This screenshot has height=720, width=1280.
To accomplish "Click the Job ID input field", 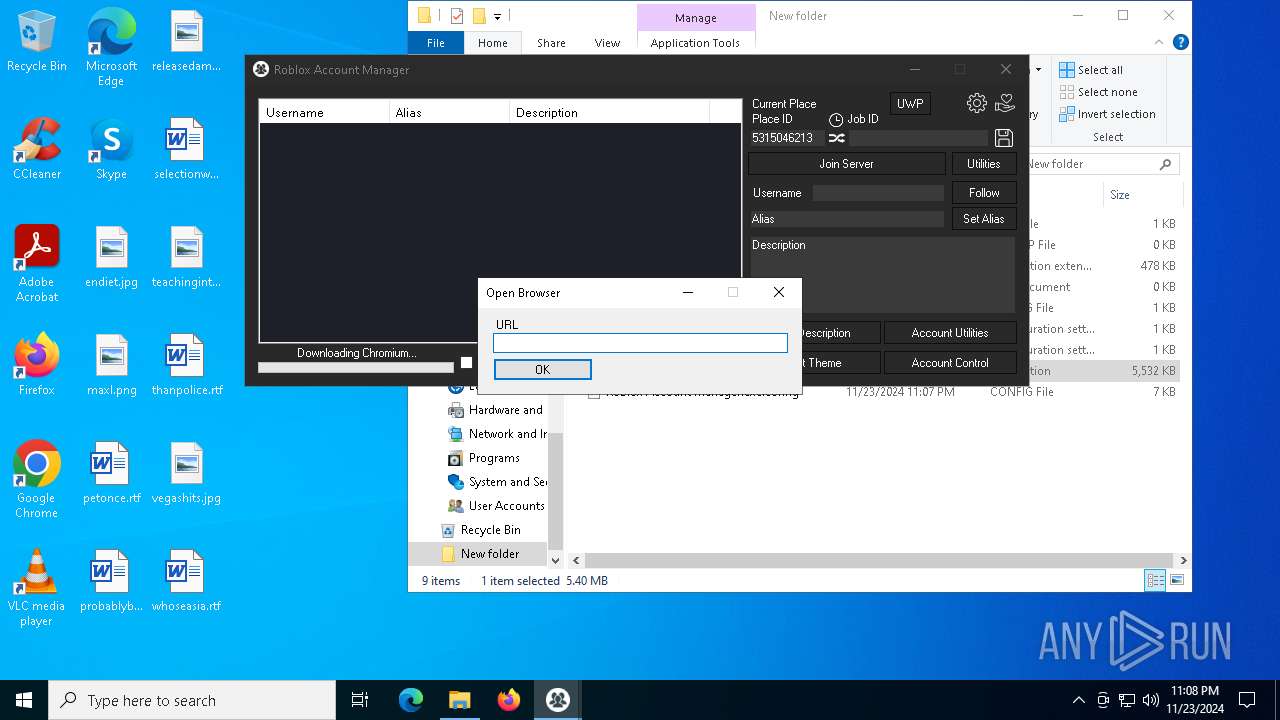I will click(918, 138).
